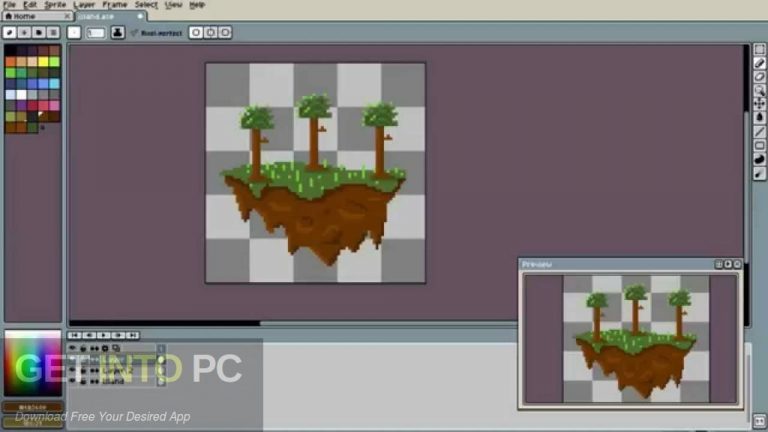Viewport: 768px width, 432px height.
Task: Open the brush type selector
Action: (74, 33)
